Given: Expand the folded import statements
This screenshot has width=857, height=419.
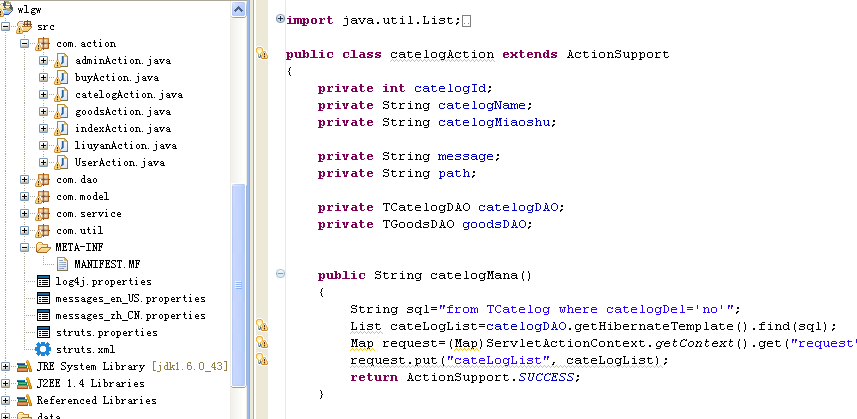Looking at the screenshot, I should 280,19.
